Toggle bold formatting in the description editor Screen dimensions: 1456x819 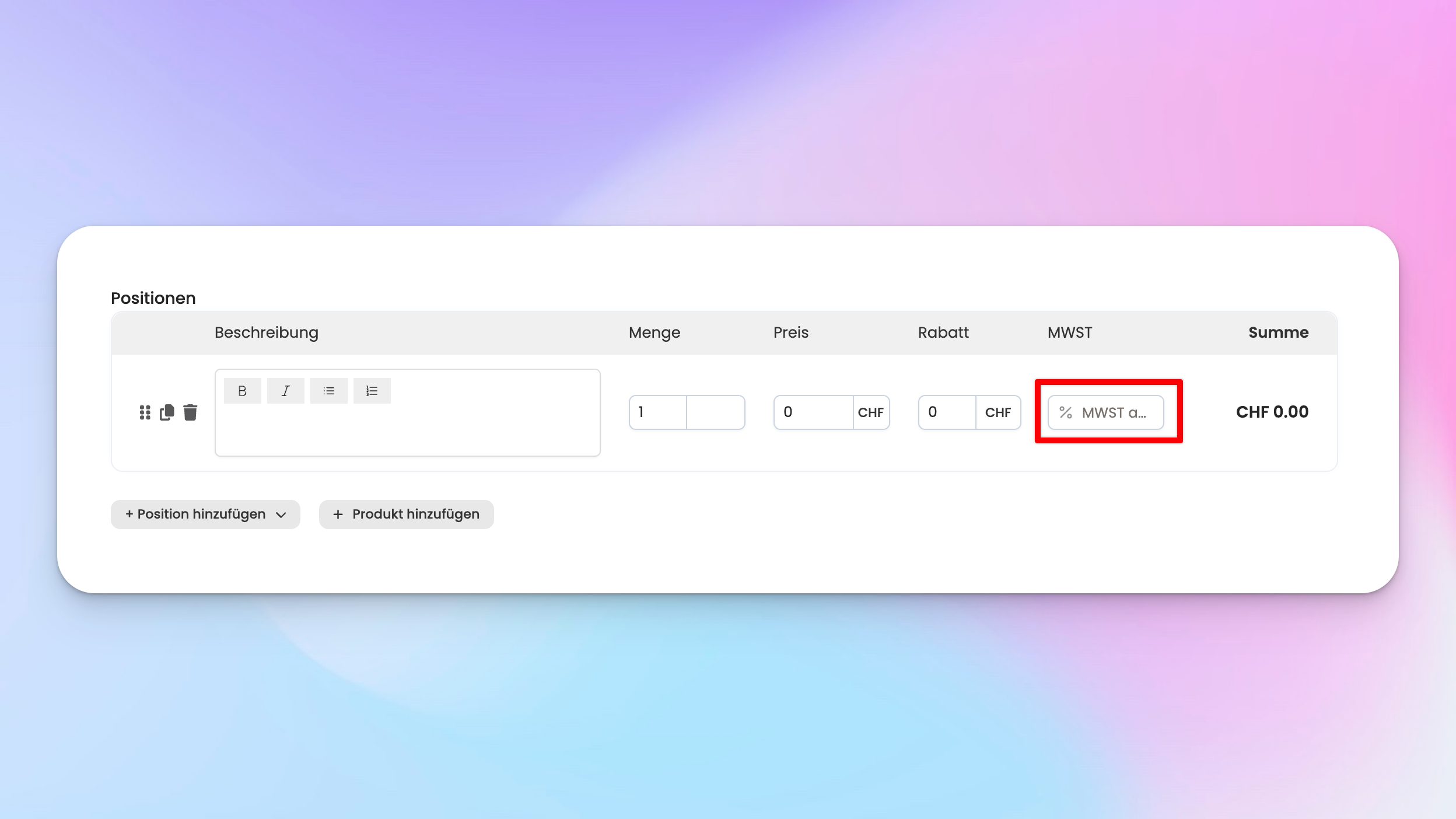242,391
